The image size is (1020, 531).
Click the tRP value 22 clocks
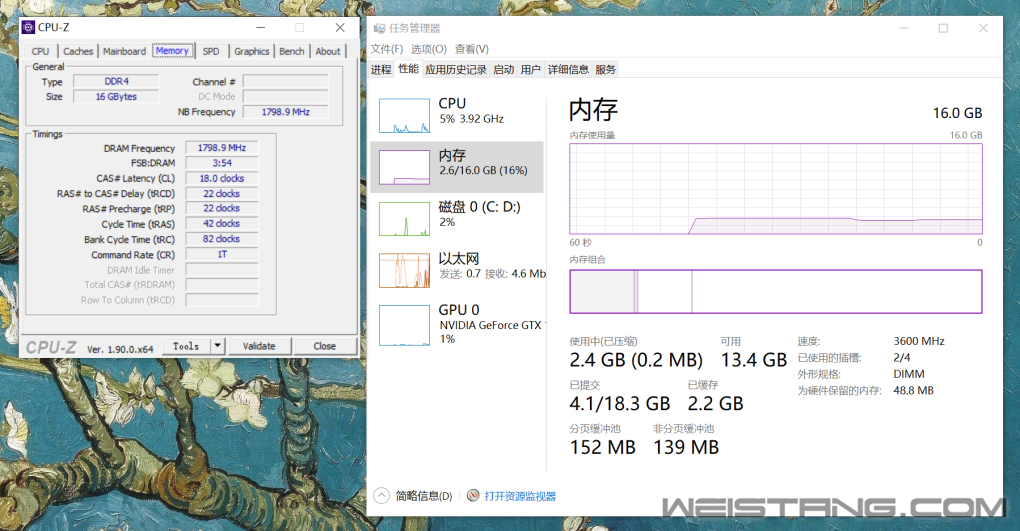222,208
